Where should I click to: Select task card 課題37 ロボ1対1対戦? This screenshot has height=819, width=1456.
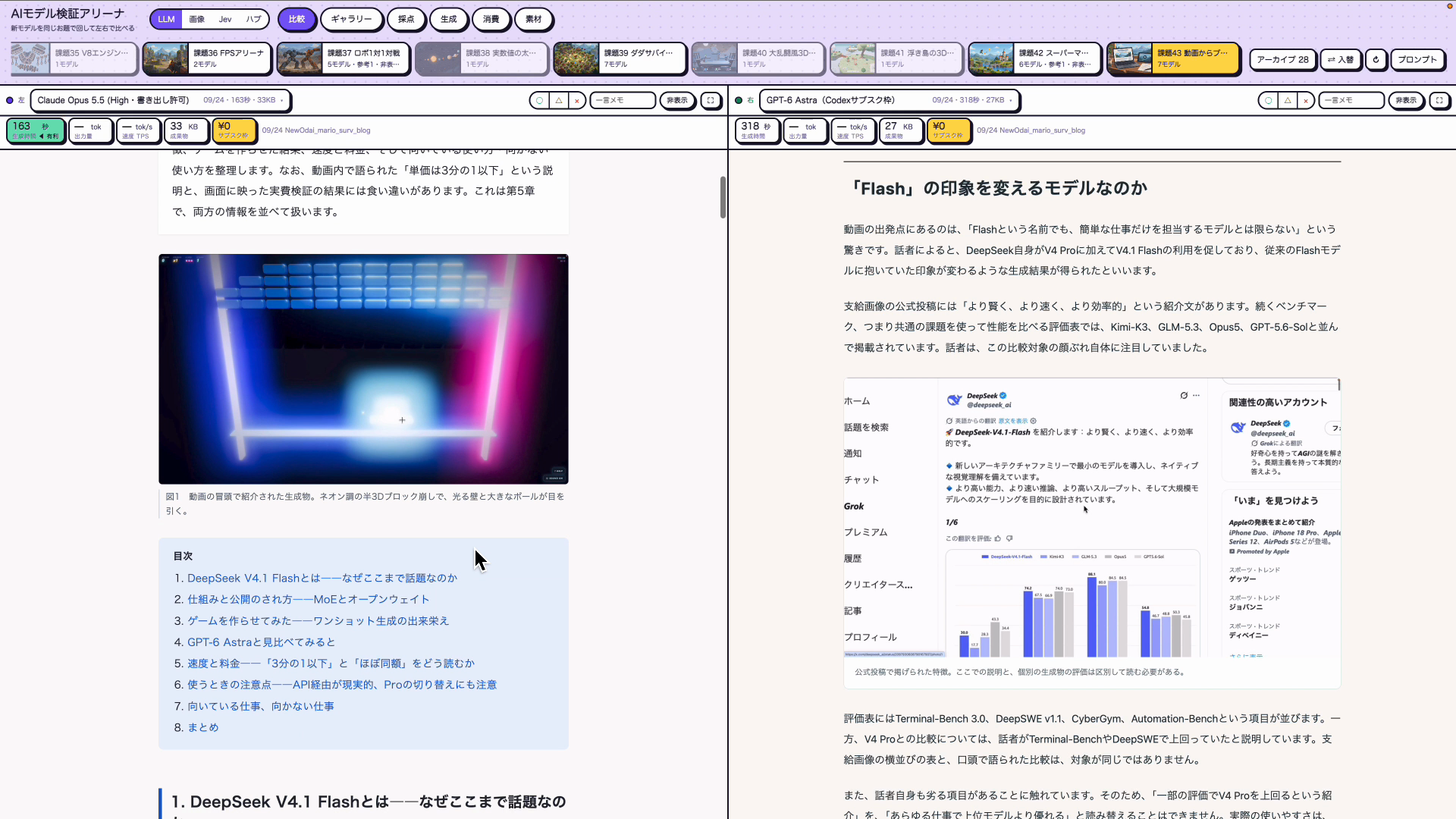click(x=344, y=58)
